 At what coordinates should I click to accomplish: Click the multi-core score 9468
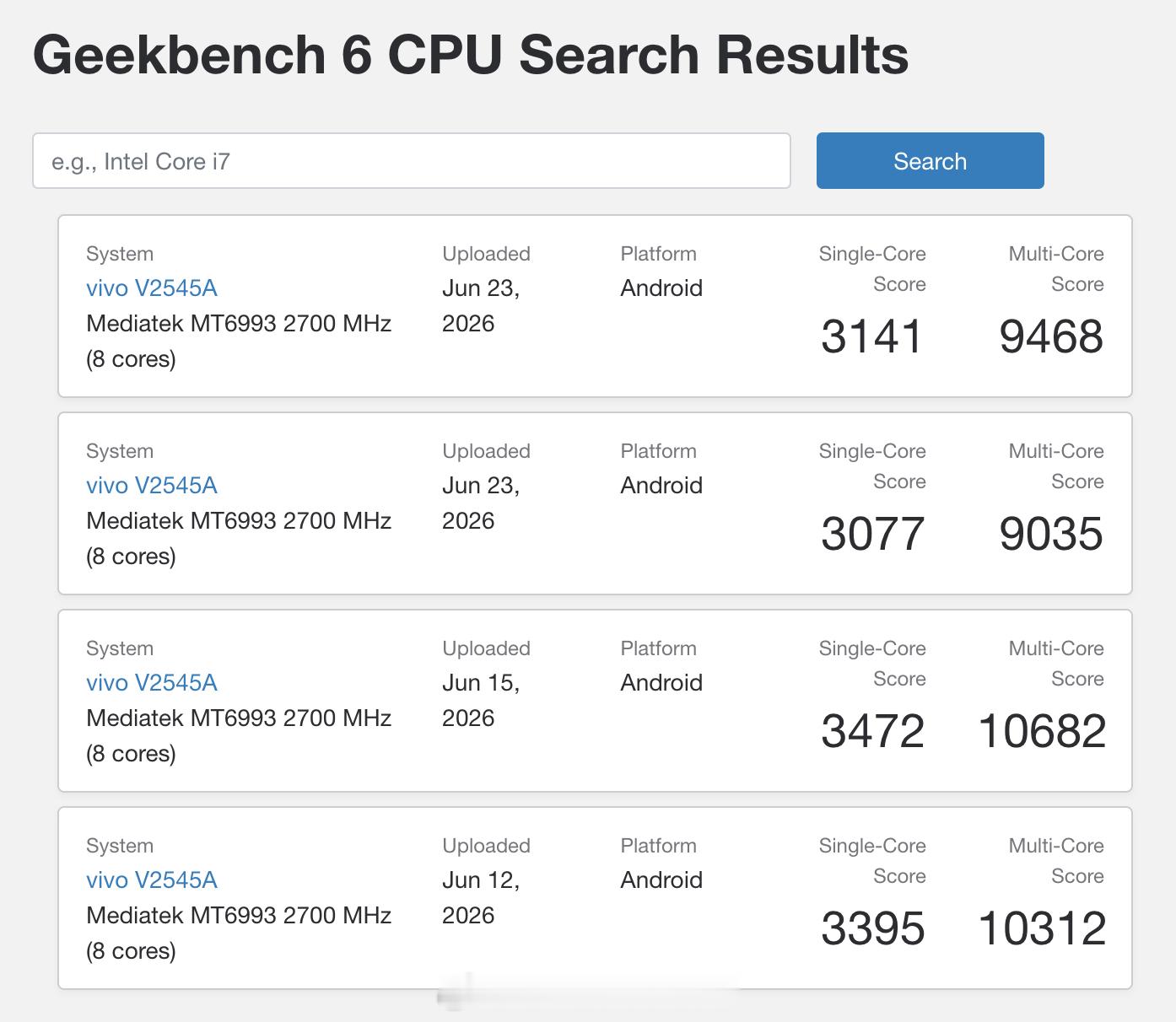(1051, 336)
